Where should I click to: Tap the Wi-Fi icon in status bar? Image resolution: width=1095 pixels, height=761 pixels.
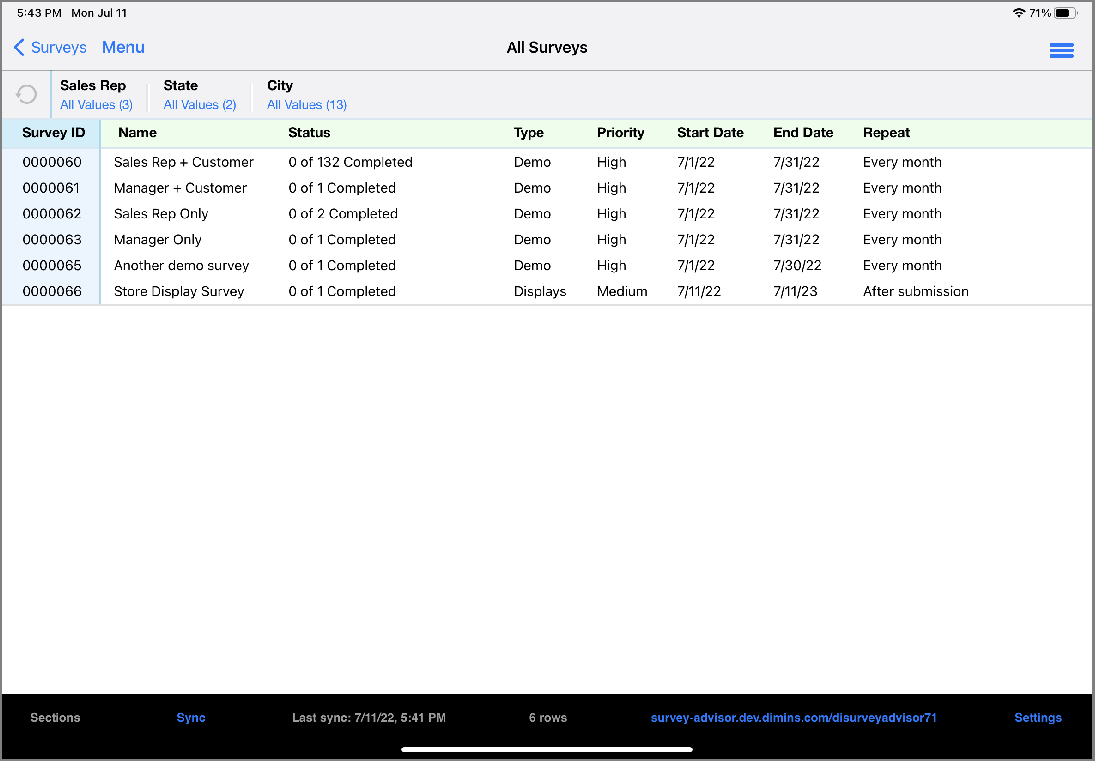tap(1018, 13)
